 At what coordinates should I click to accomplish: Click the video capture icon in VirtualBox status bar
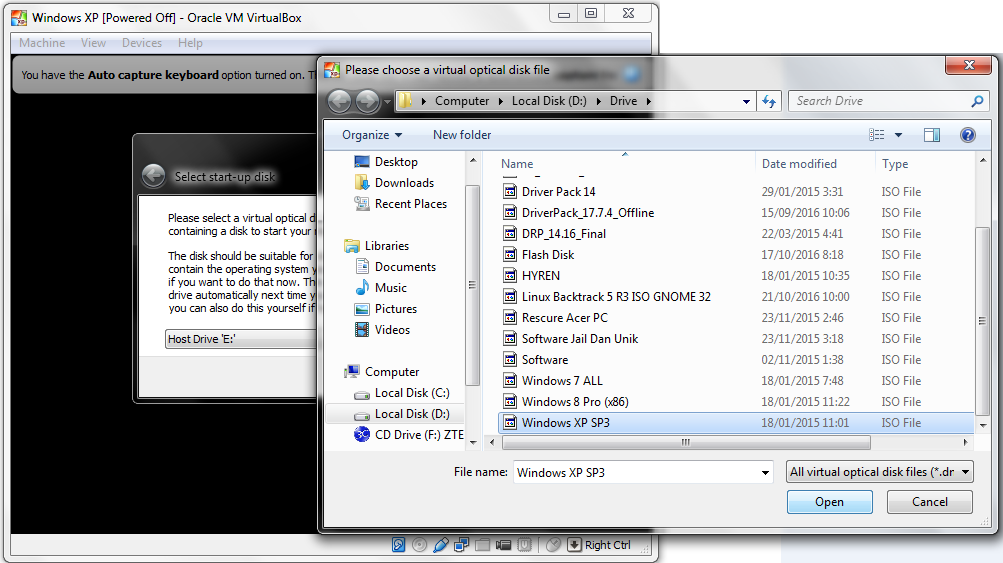click(x=503, y=545)
